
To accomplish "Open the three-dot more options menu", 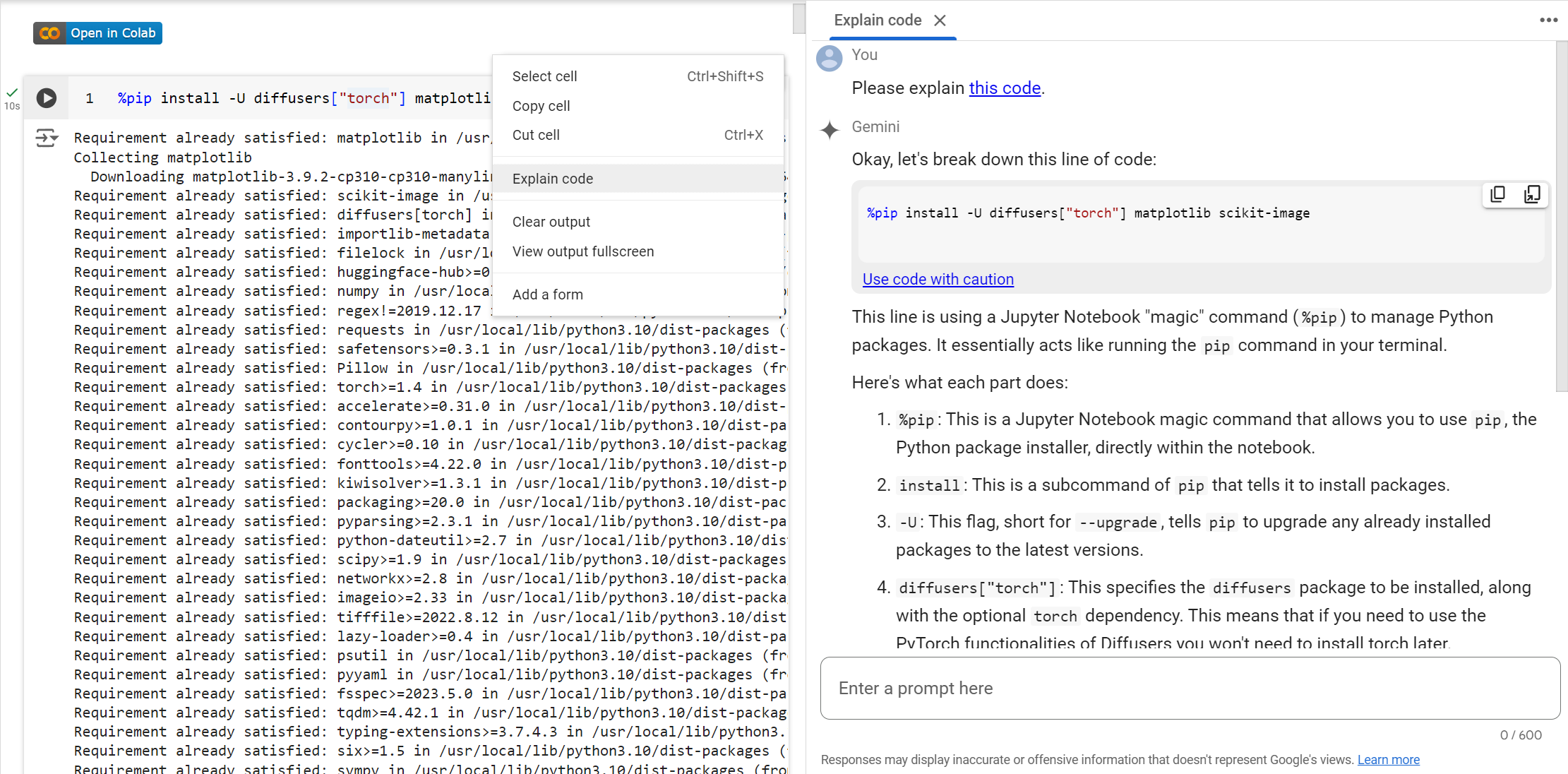I will point(1548,20).
